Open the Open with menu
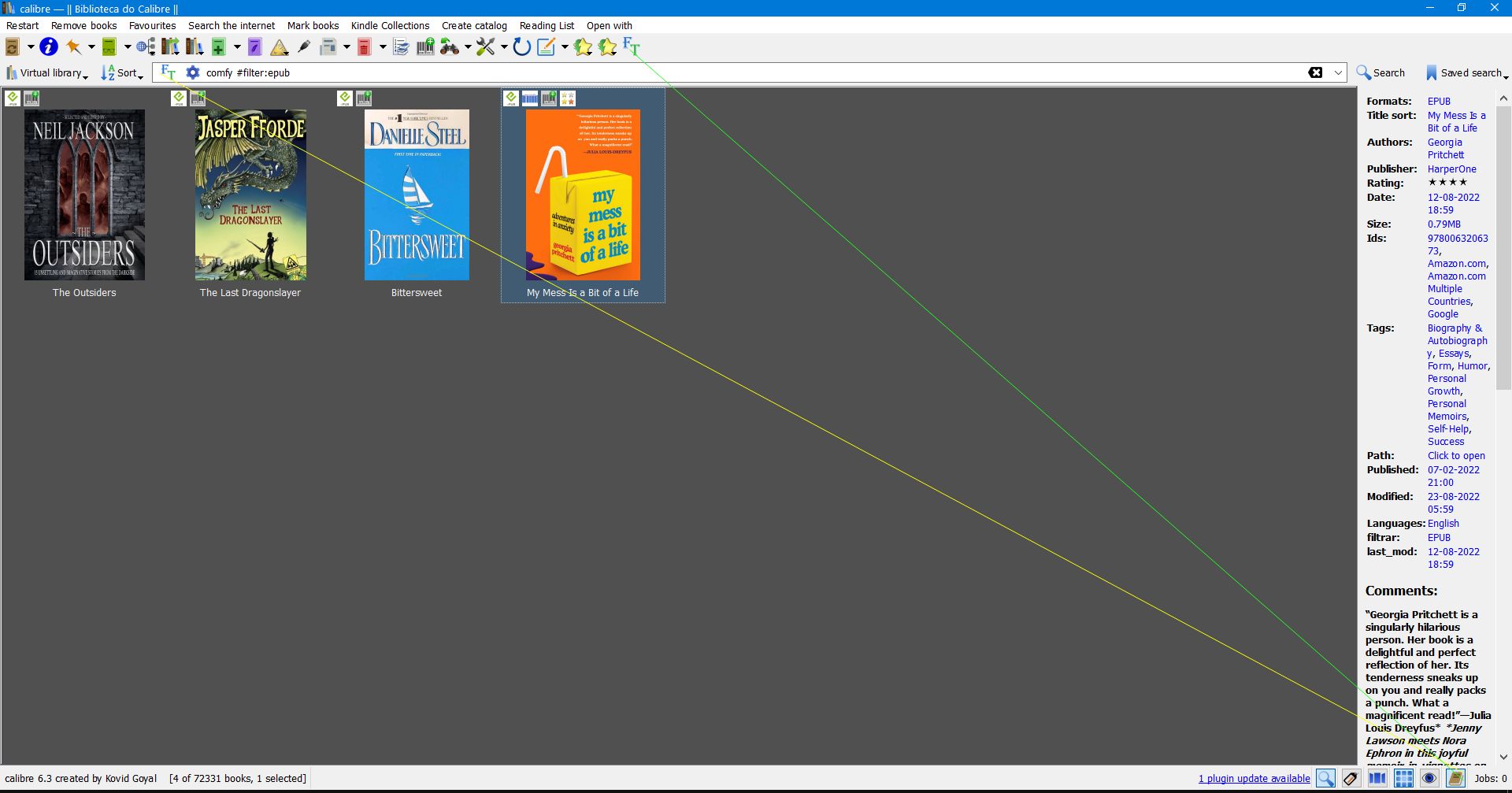 [610, 25]
